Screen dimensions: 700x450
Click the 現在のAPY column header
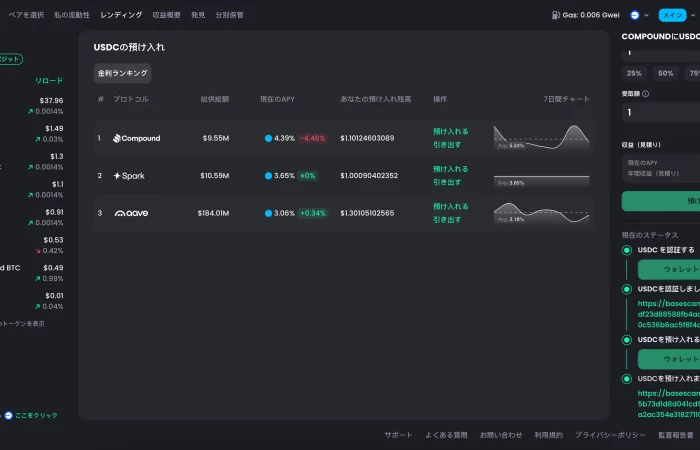click(x=277, y=99)
